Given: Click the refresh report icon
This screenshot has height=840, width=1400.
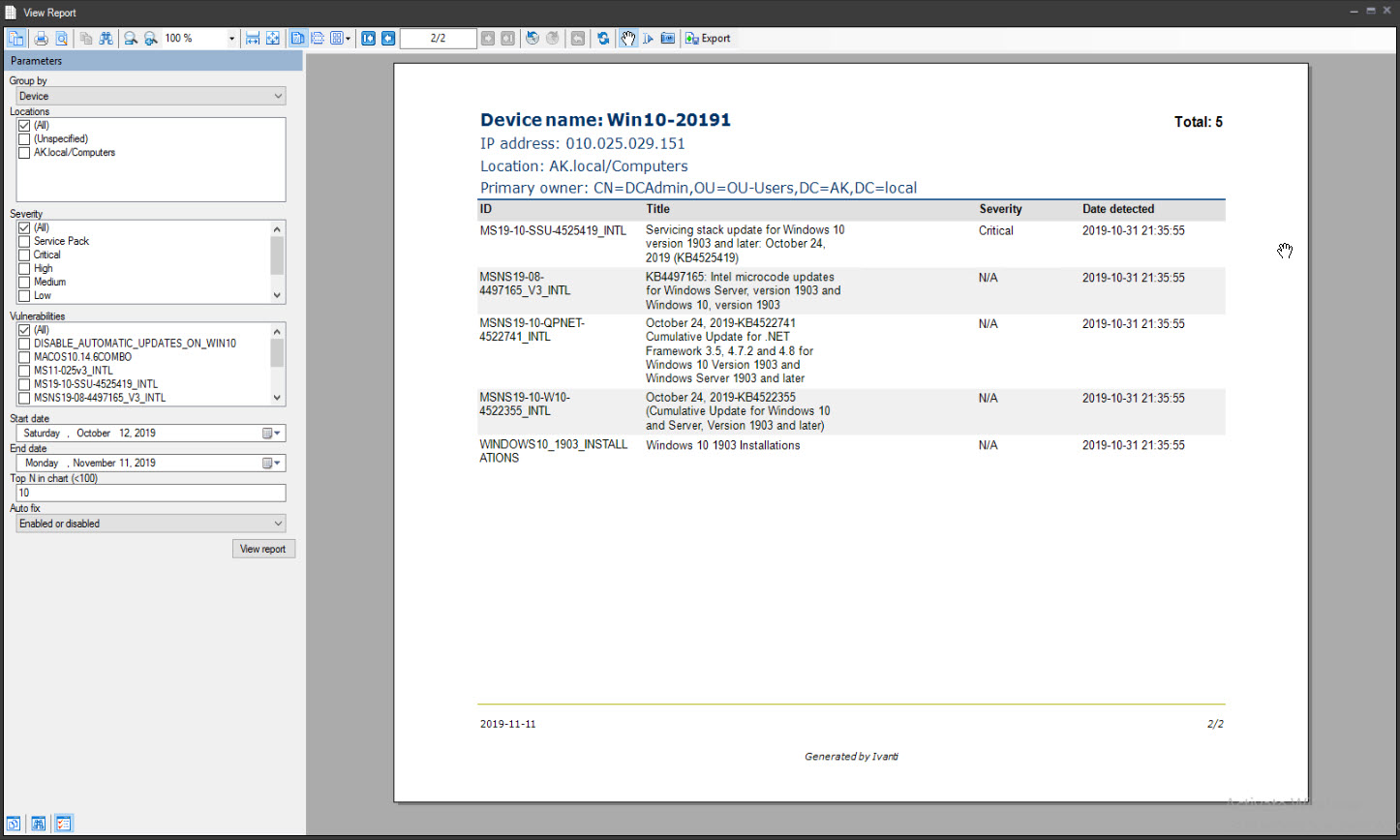Looking at the screenshot, I should click(604, 38).
